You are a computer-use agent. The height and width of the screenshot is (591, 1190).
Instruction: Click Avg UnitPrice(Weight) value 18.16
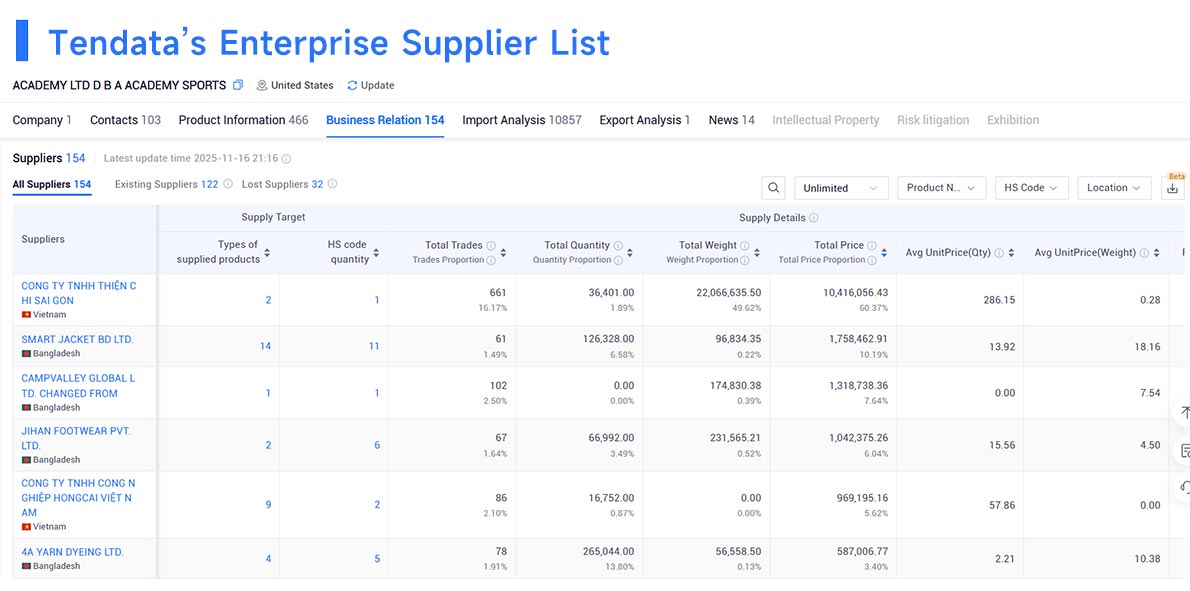coord(1148,346)
